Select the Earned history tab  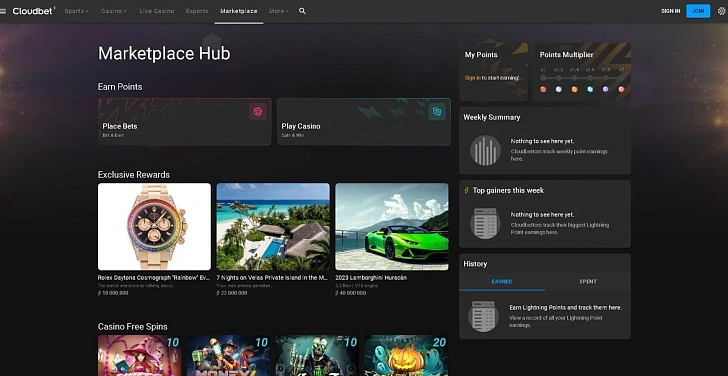[502, 282]
